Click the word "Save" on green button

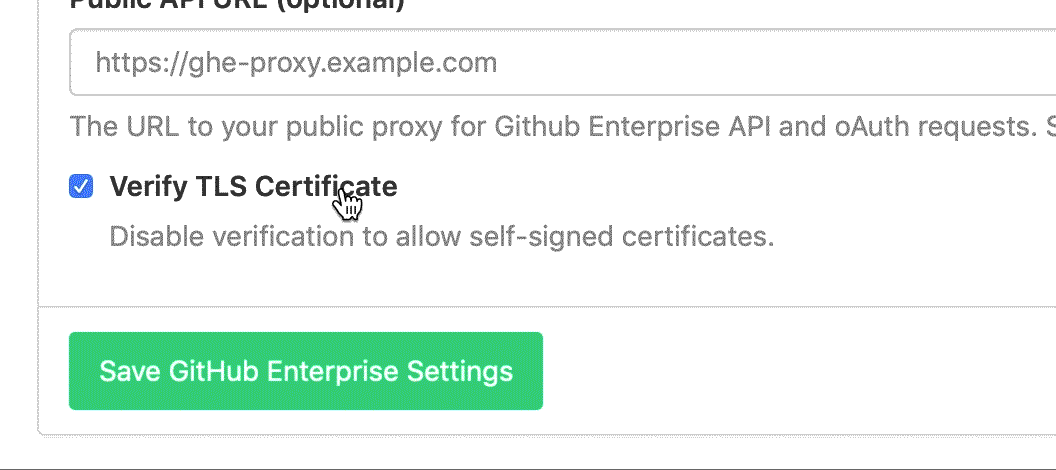point(130,372)
